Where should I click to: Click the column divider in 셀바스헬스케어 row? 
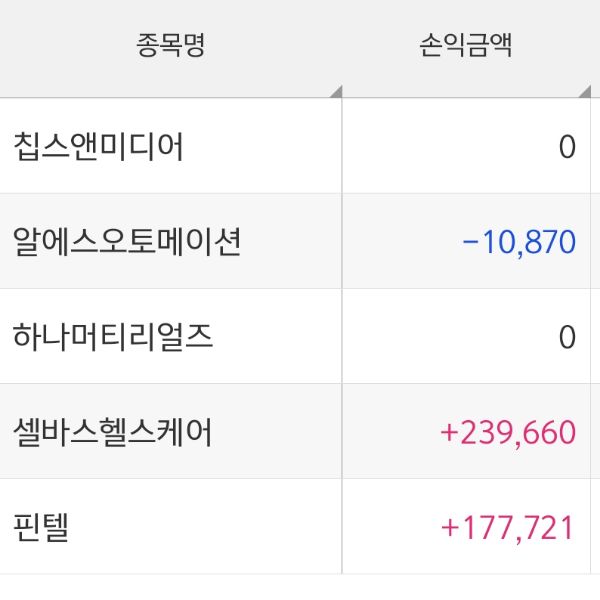coord(342,432)
